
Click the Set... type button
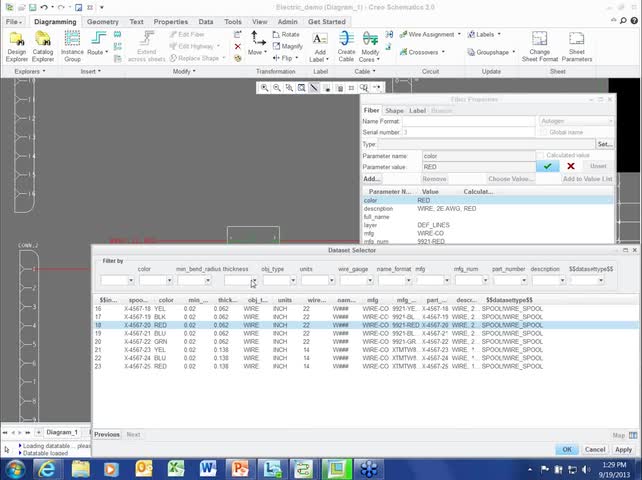605,144
